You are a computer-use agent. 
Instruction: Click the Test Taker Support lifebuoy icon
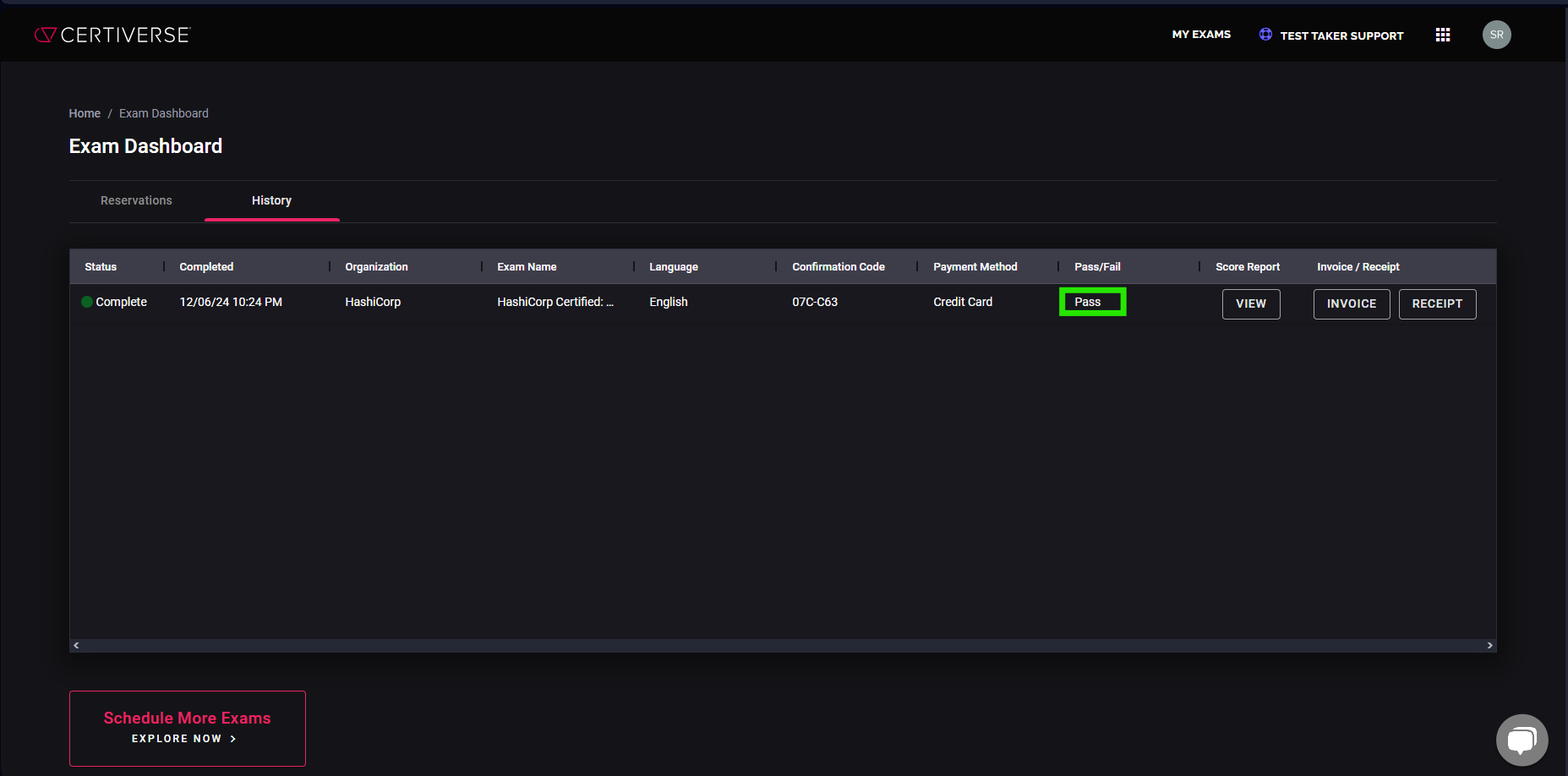1265,35
